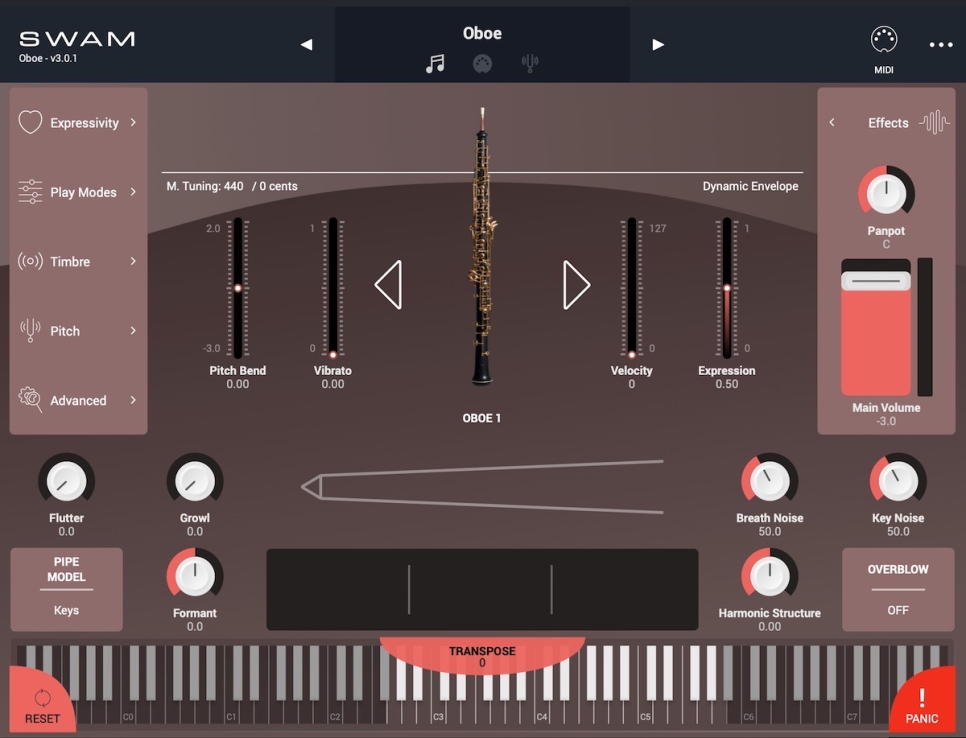Toggle the PIPE MODEL Keys switch
Viewport: 966px width, 738px height.
tap(67, 590)
